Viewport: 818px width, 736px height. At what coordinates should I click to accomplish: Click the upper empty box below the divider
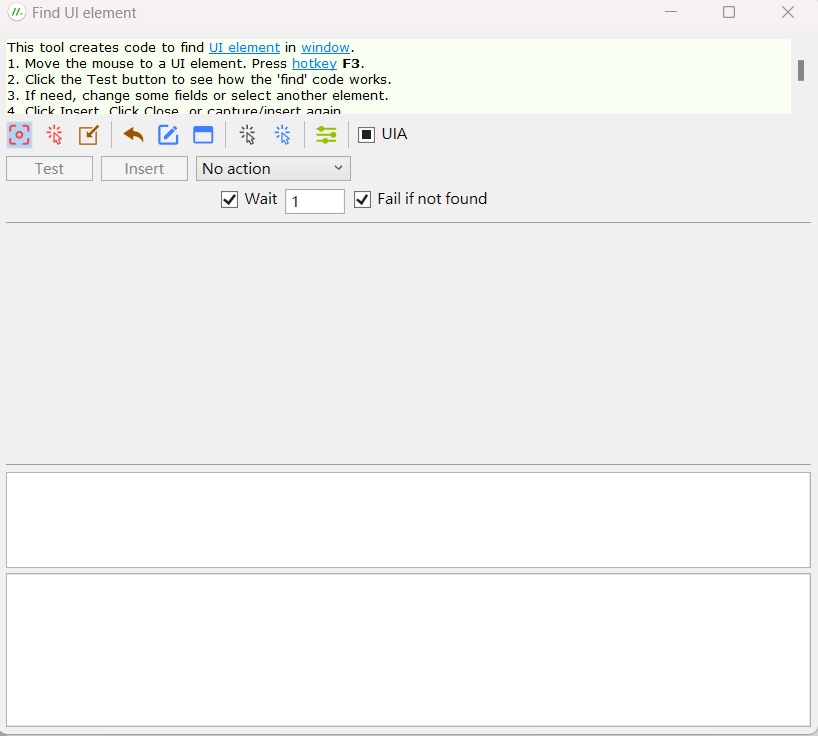[408, 520]
